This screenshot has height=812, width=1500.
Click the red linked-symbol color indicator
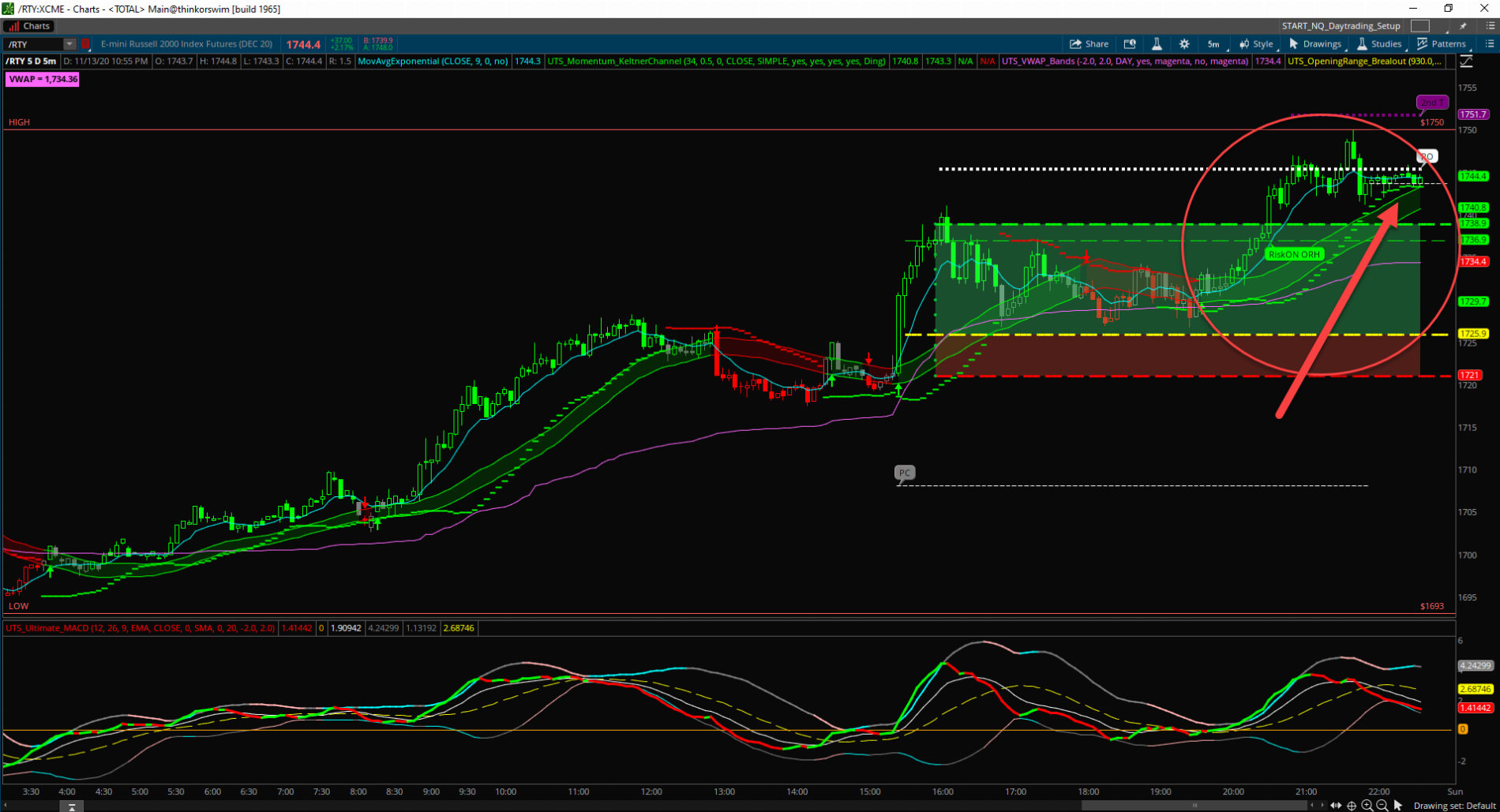coord(85,44)
